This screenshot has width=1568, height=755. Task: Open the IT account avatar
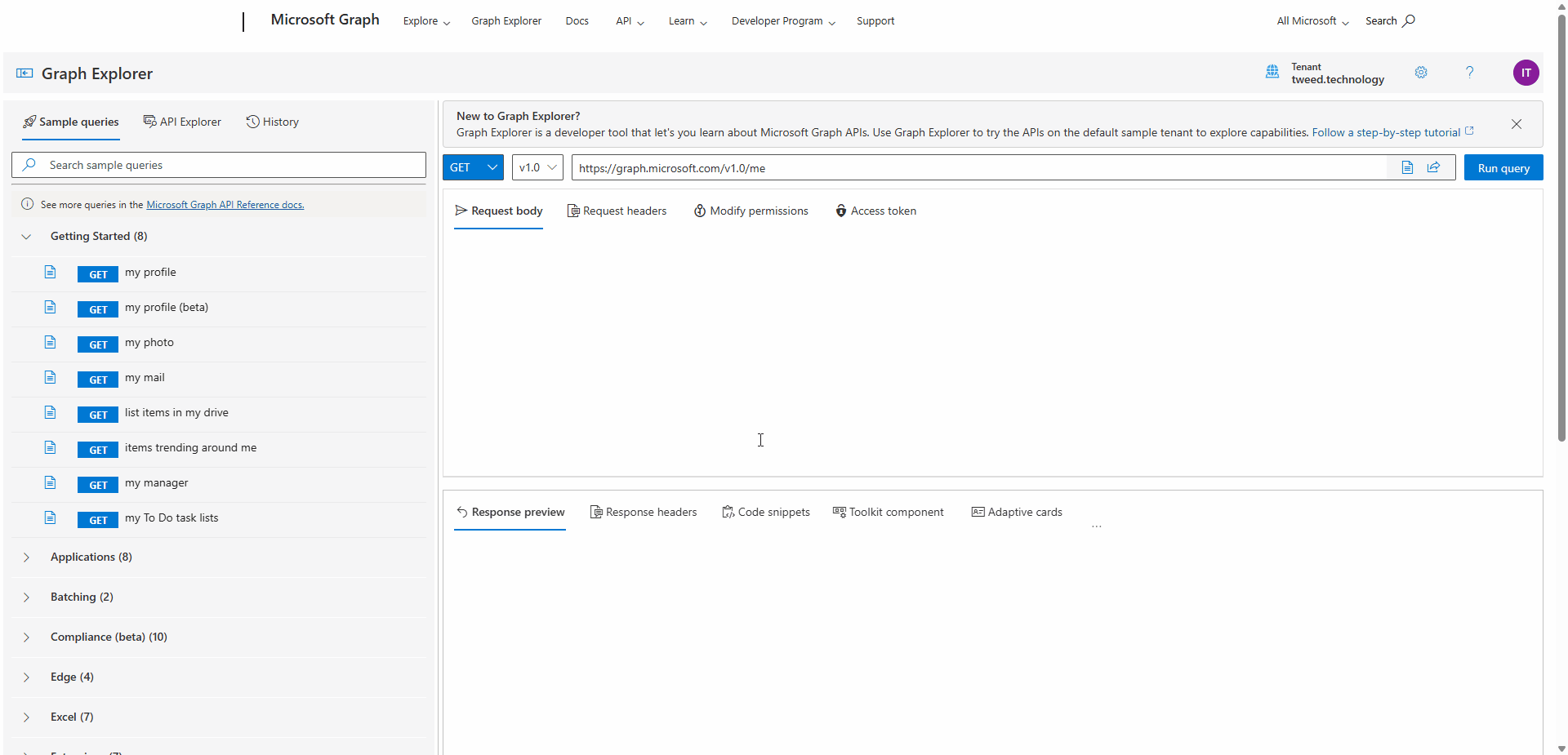[1526, 73]
